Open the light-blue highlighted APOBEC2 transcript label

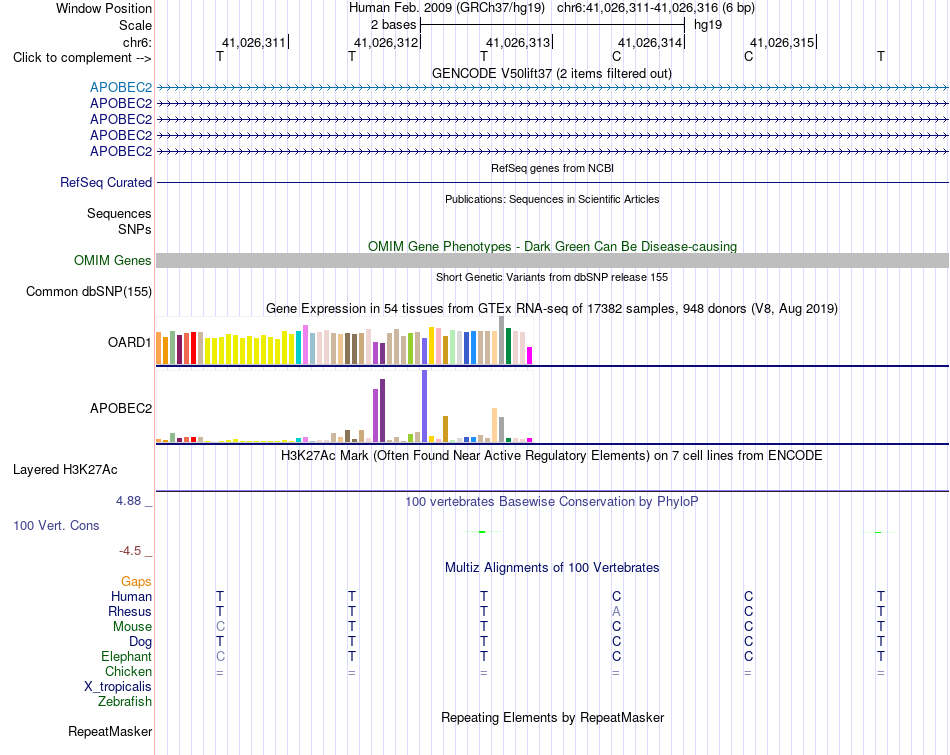121,87
